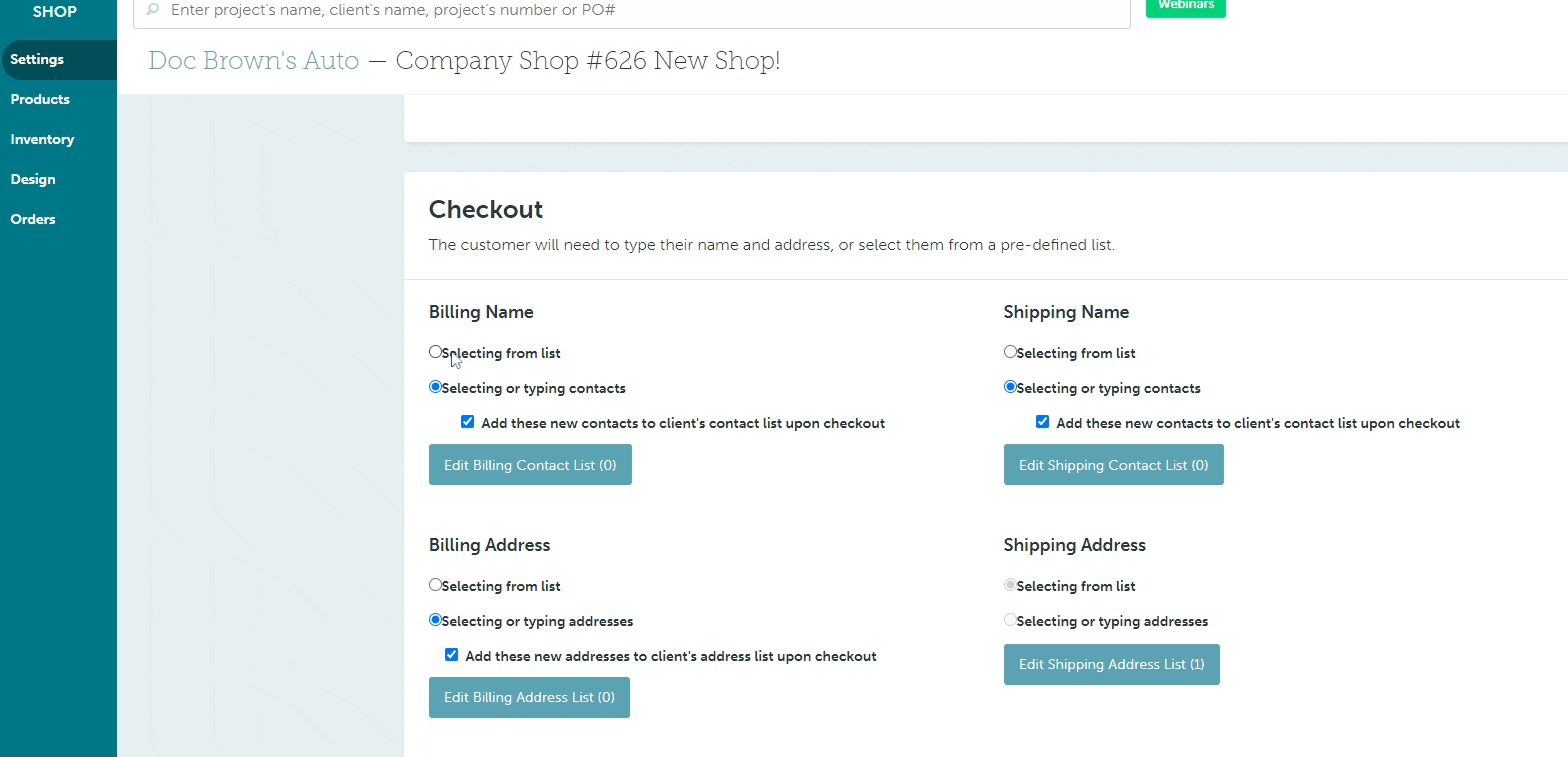
Task: Uncheck 'Add these new contacts' under Shipping Name
Action: pos(1043,421)
